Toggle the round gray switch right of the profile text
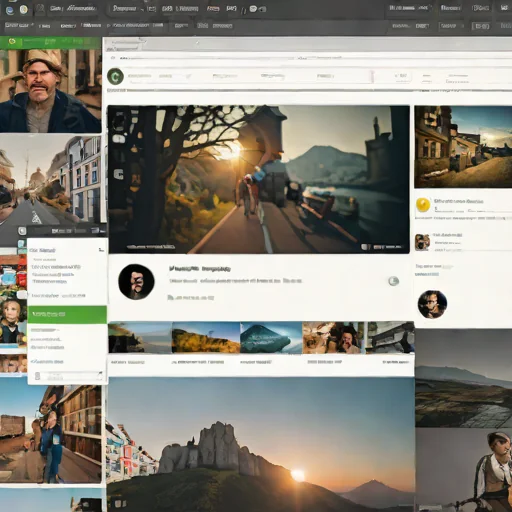The width and height of the screenshot is (512, 512). click(x=394, y=281)
